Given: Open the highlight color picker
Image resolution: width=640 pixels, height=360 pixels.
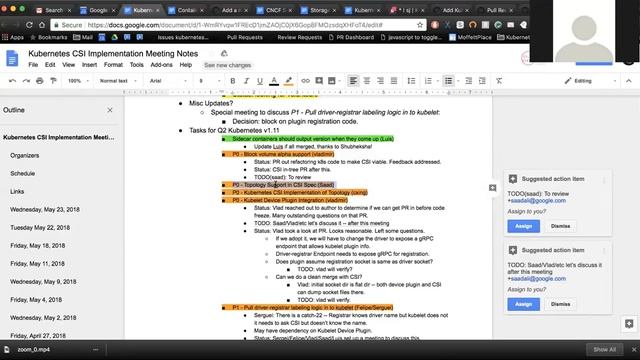Looking at the screenshot, I should 288,81.
